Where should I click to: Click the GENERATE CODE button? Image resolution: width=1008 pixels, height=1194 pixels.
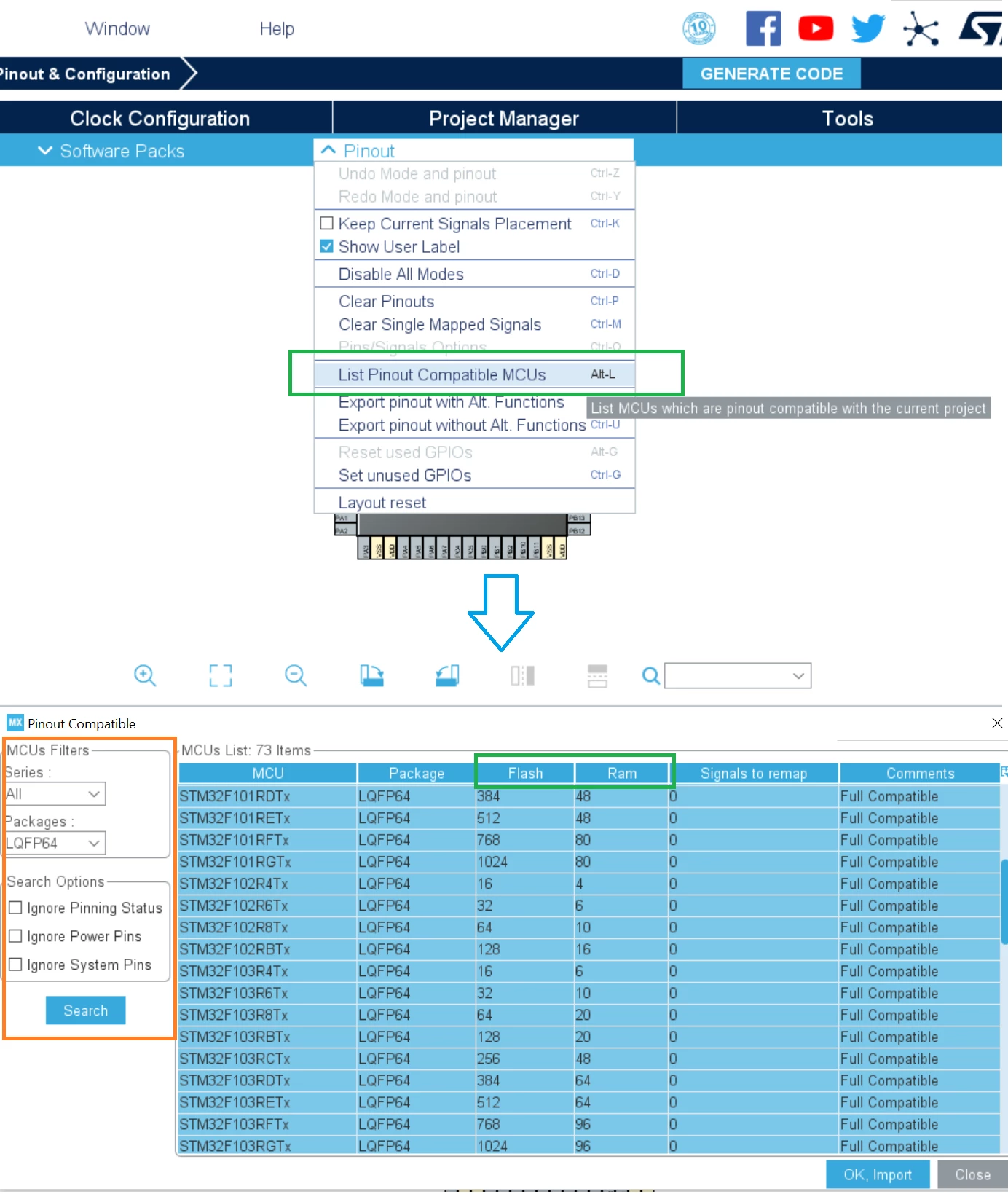(771, 74)
